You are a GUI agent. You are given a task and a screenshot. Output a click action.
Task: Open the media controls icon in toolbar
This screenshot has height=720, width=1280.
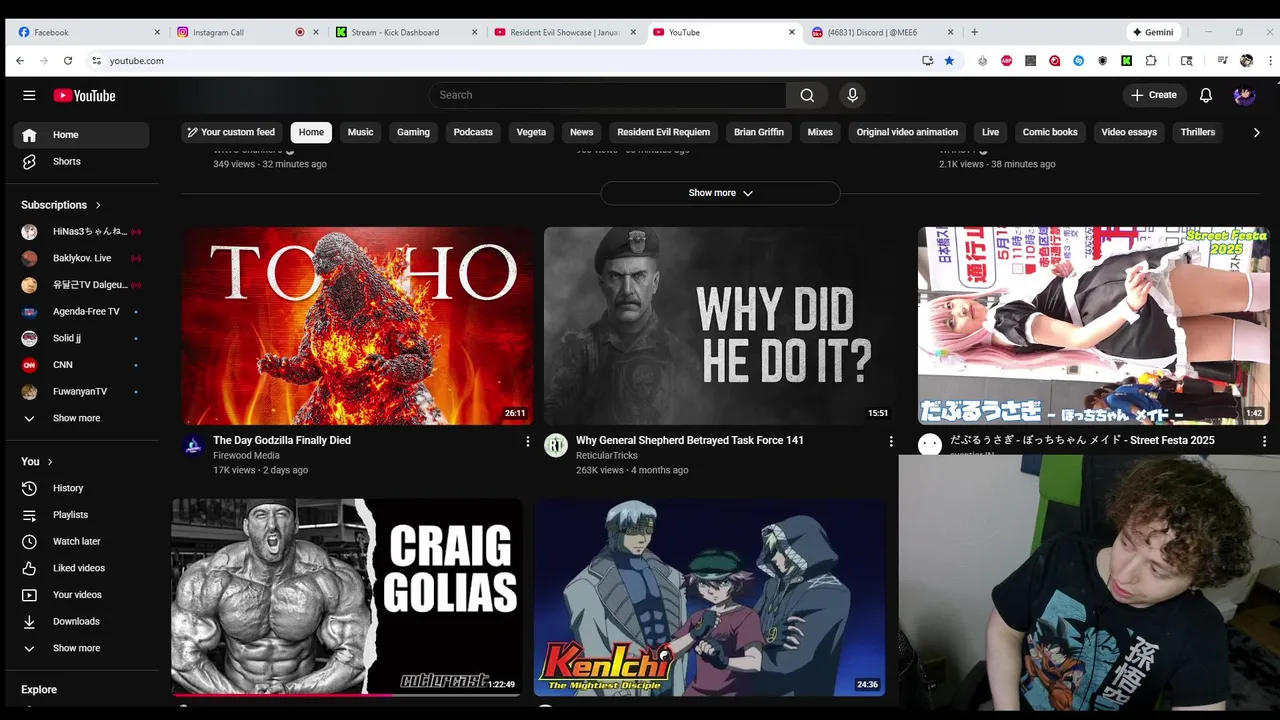point(1222,60)
